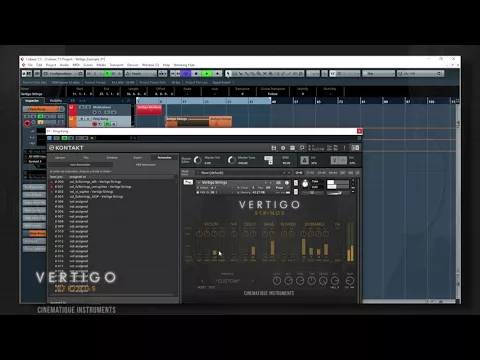
Task: Select the 01-16 multi rack page
Action: coord(299,173)
